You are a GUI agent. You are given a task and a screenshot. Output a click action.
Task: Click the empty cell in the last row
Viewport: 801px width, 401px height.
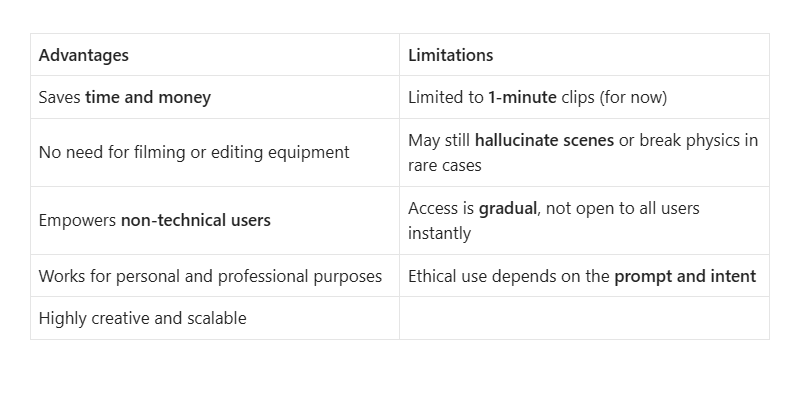584,318
